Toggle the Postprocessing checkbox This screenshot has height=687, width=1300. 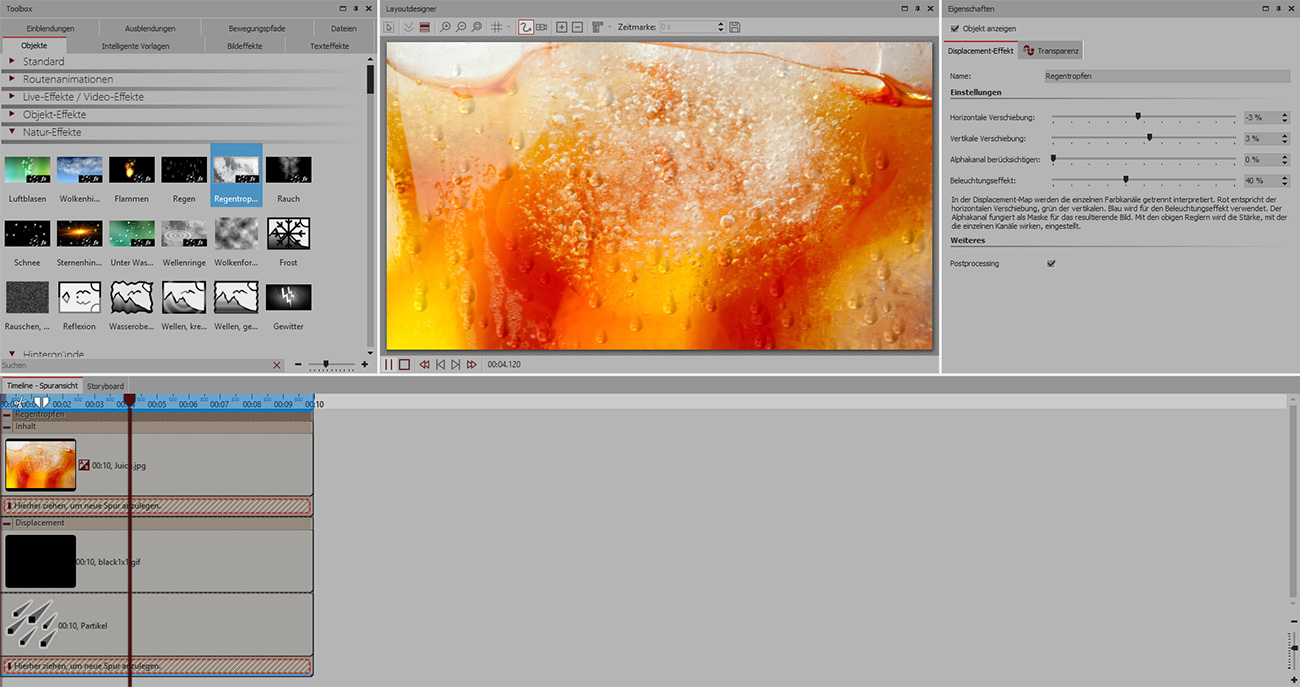1051,264
